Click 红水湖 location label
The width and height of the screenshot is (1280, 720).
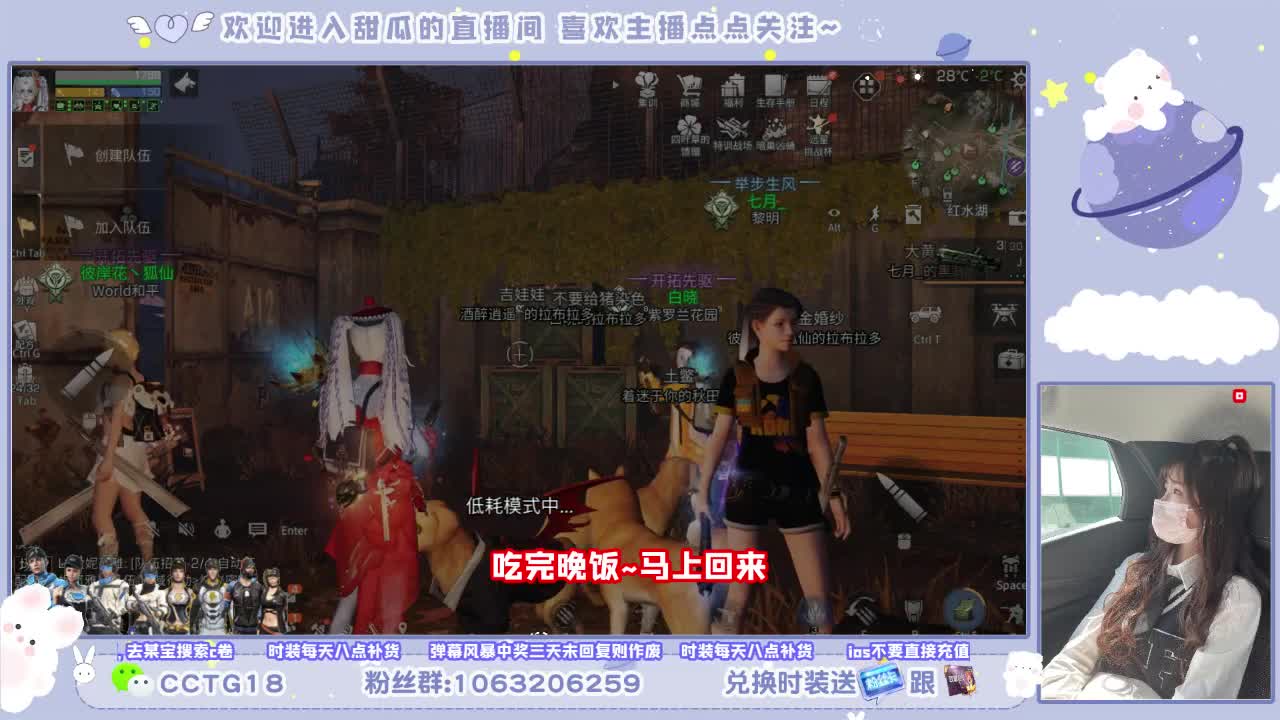[x=967, y=211]
